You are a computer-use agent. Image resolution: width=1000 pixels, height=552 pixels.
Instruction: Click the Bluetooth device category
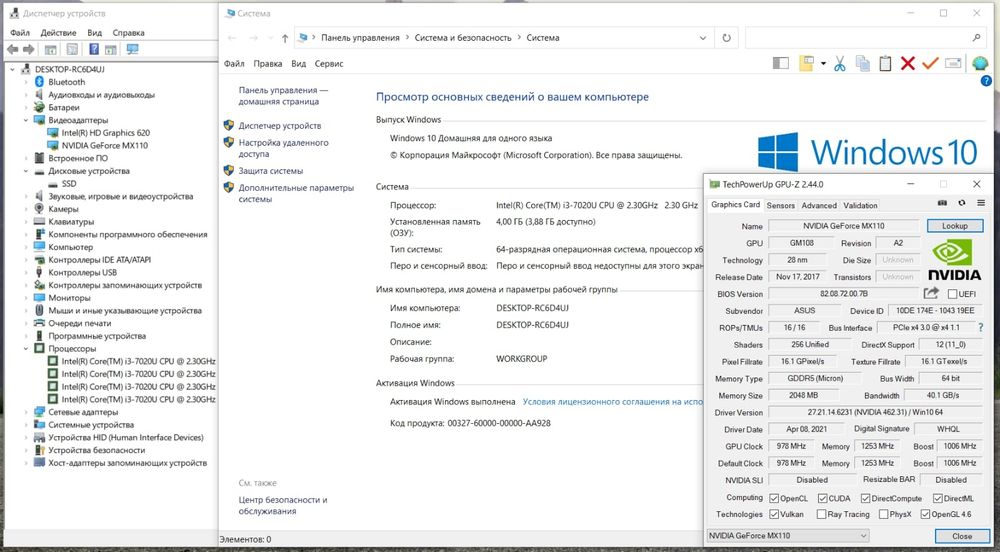click(x=66, y=82)
